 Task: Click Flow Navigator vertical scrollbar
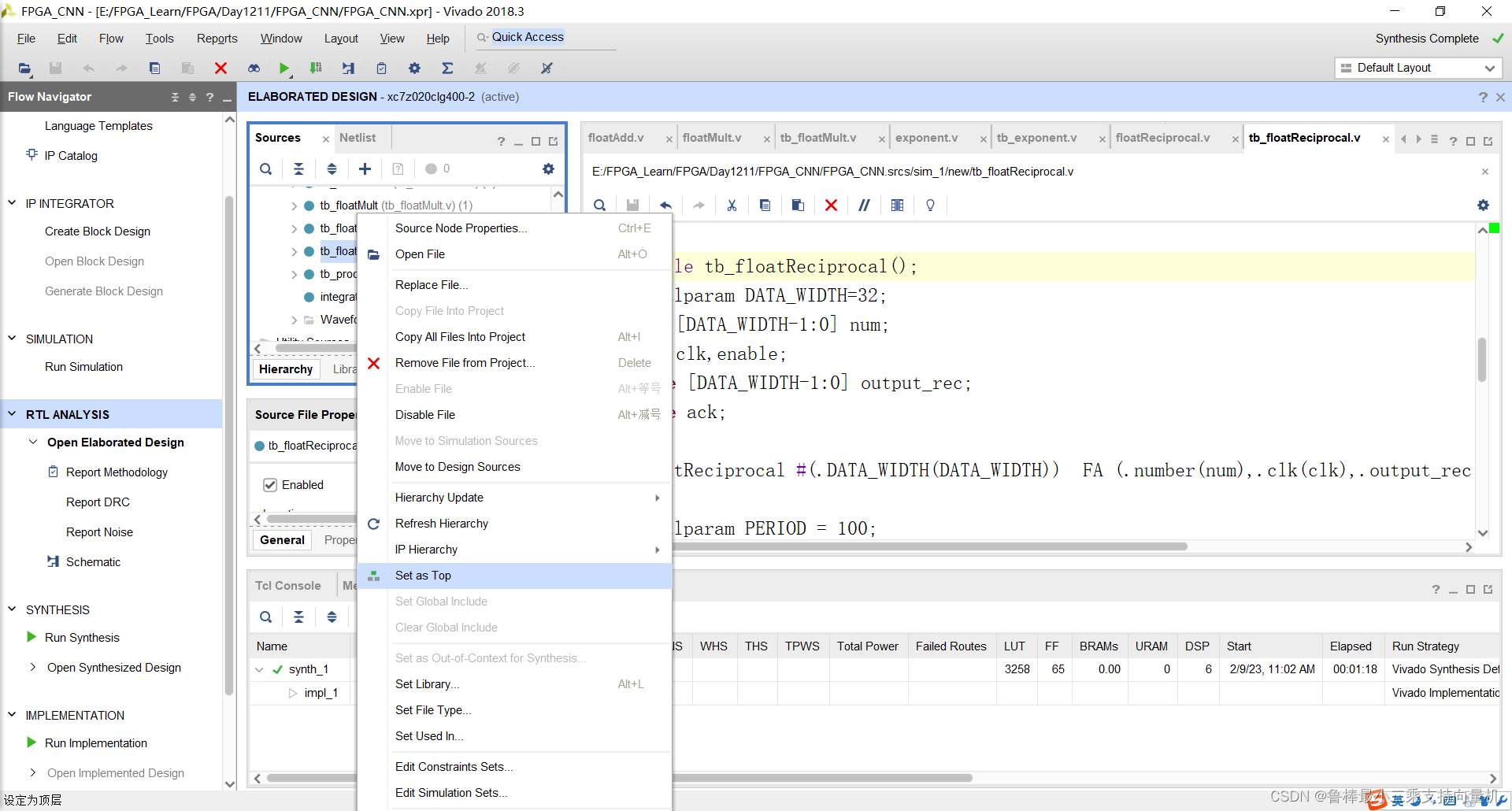coord(229,445)
